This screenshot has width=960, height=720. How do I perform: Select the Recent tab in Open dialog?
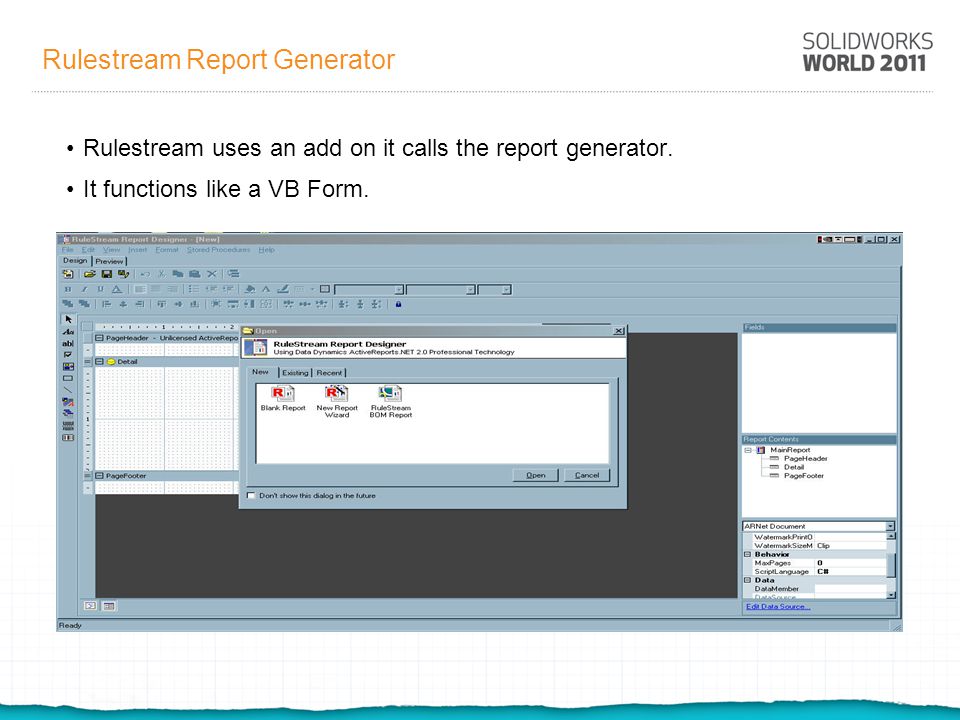click(329, 373)
